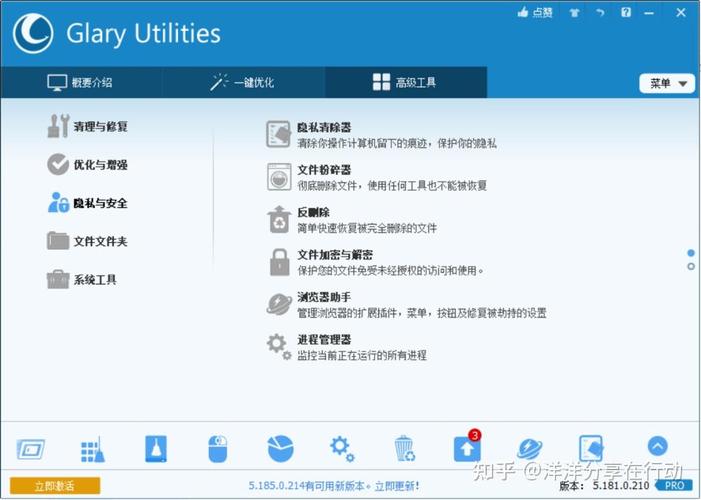Select the 系统工具 category
Viewport: 701px width, 500px height.
tap(82, 280)
